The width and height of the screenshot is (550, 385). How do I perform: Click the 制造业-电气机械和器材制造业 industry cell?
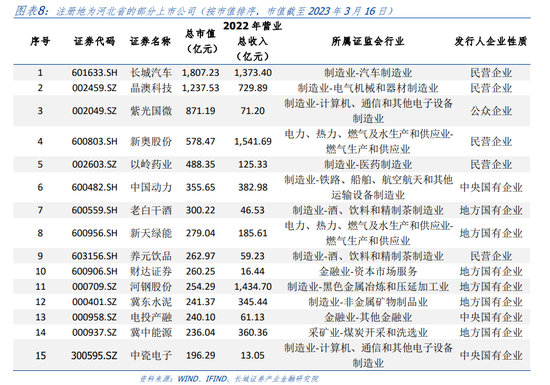point(368,88)
